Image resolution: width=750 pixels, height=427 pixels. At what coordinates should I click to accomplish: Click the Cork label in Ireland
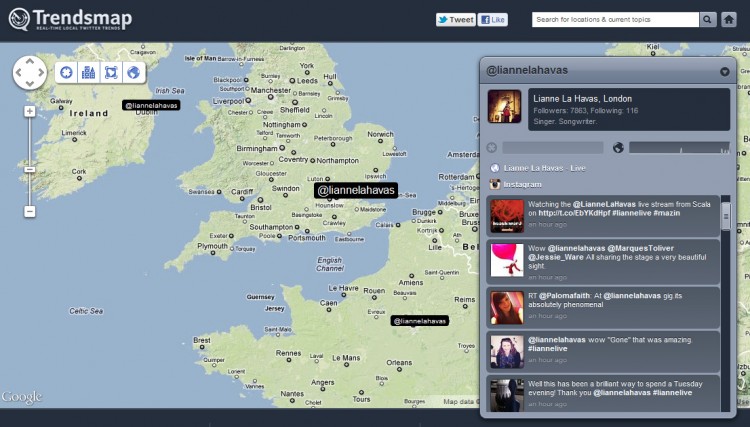(x=79, y=171)
